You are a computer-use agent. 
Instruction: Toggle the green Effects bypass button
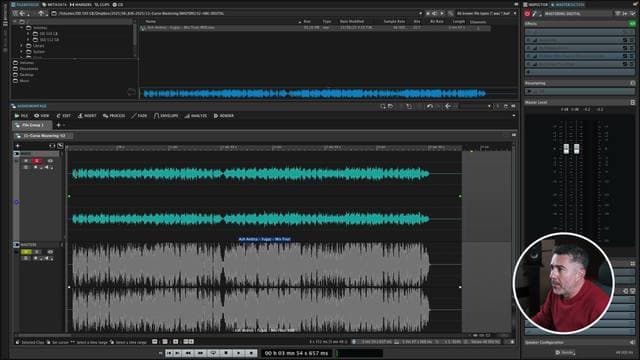coord(632,24)
